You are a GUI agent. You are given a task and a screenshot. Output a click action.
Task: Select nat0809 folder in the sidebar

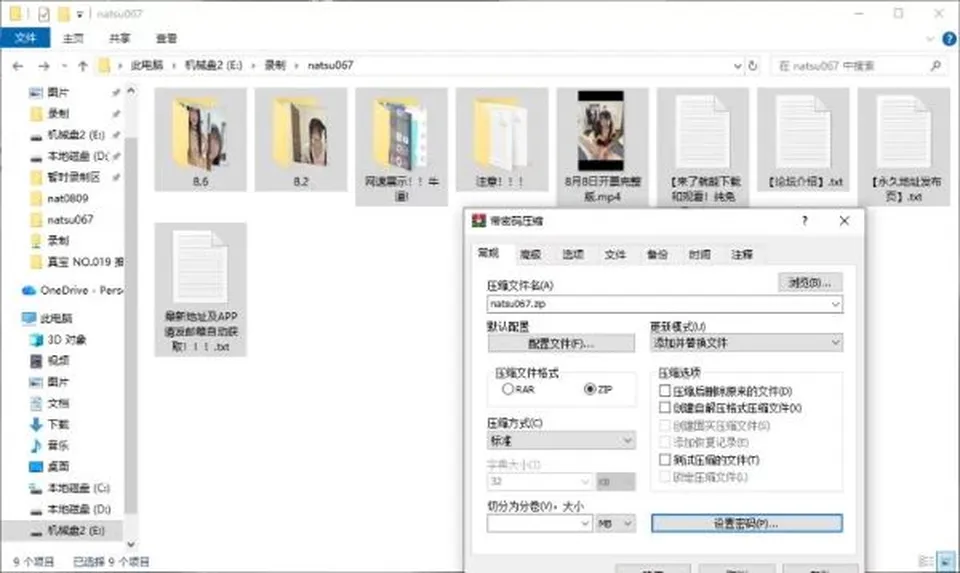[x=59, y=198]
